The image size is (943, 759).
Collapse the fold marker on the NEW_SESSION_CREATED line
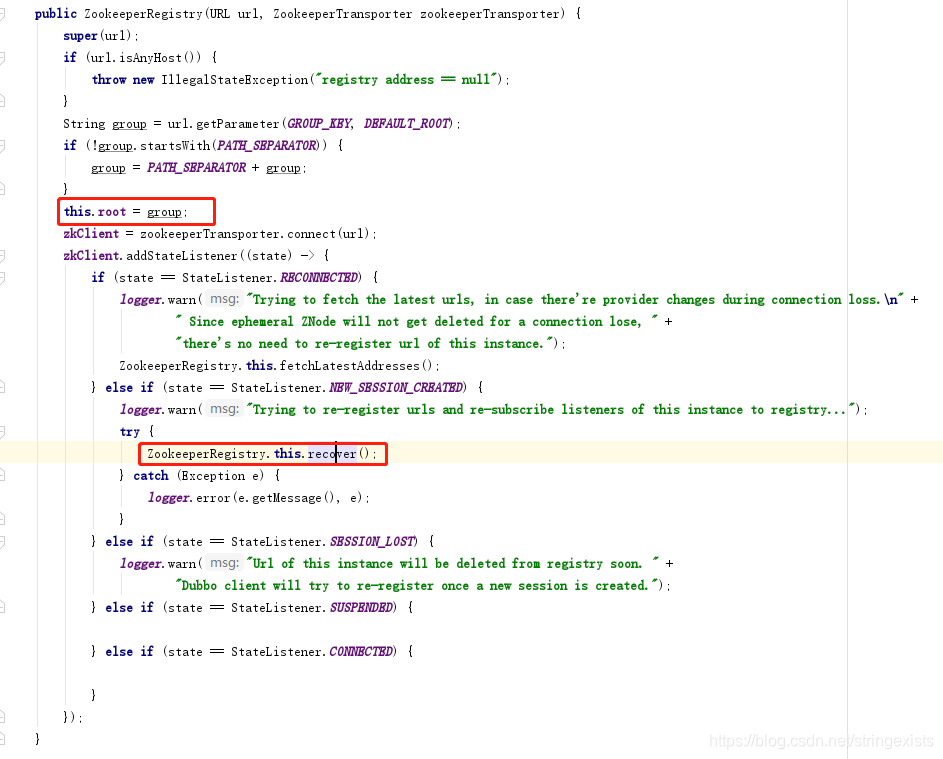click(2, 387)
